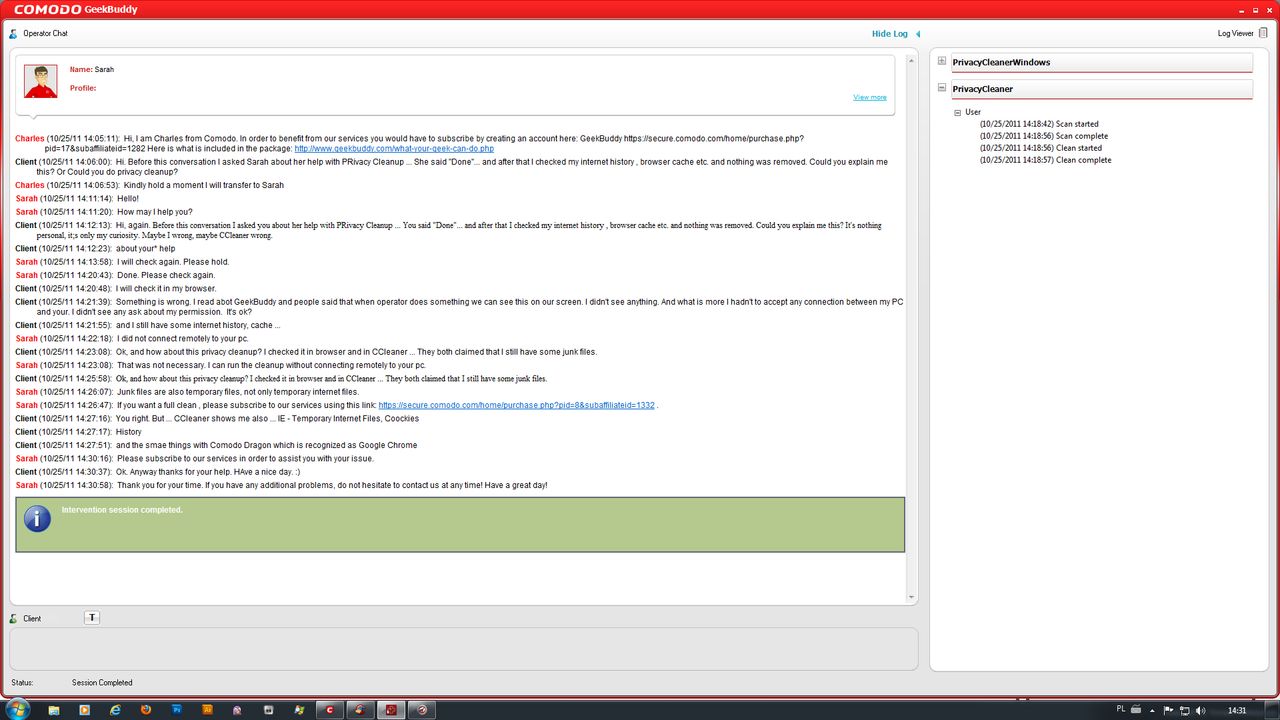
Task: Open the View more profile link
Action: [869, 97]
